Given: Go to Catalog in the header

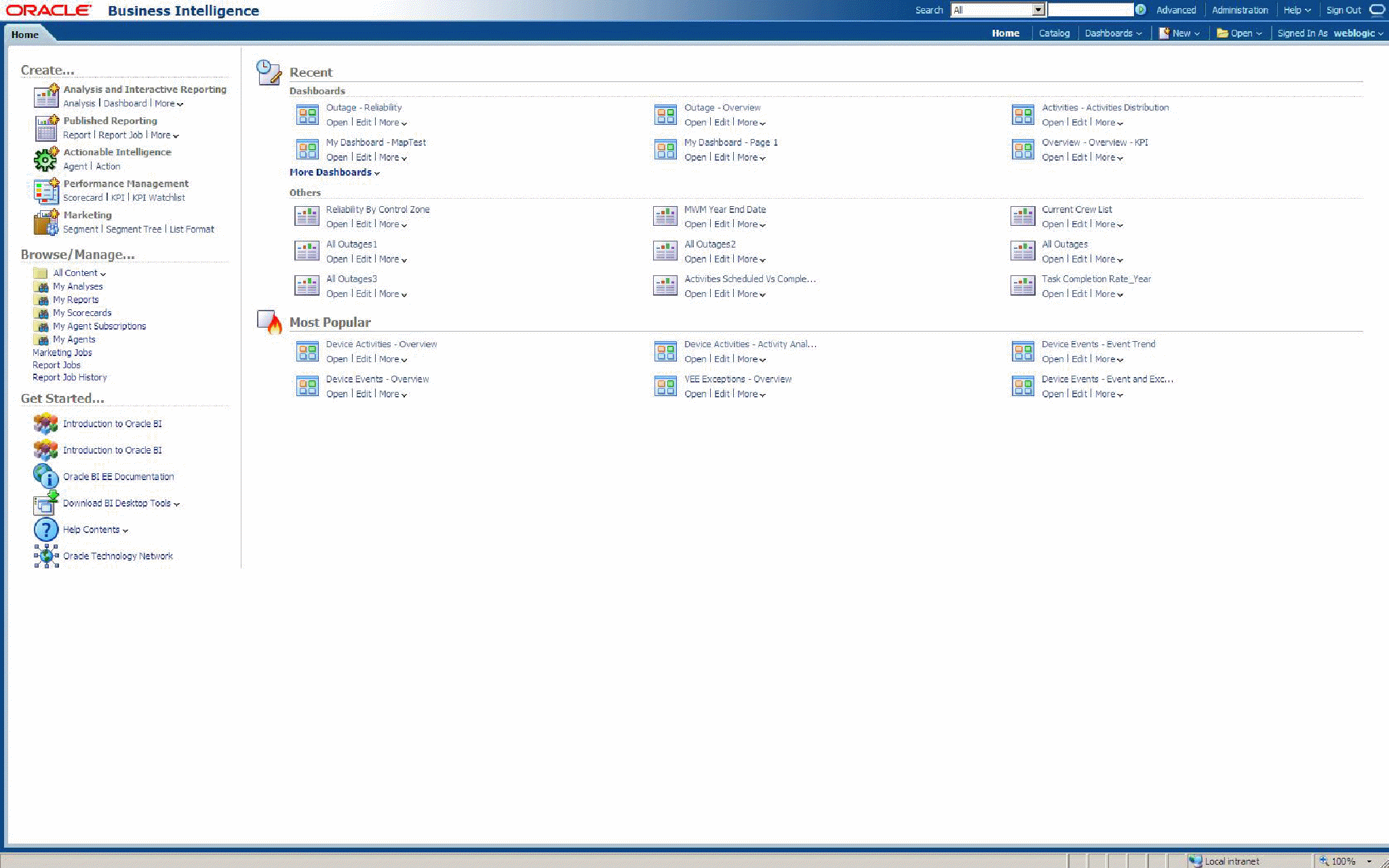Looking at the screenshot, I should pyautogui.click(x=1054, y=33).
